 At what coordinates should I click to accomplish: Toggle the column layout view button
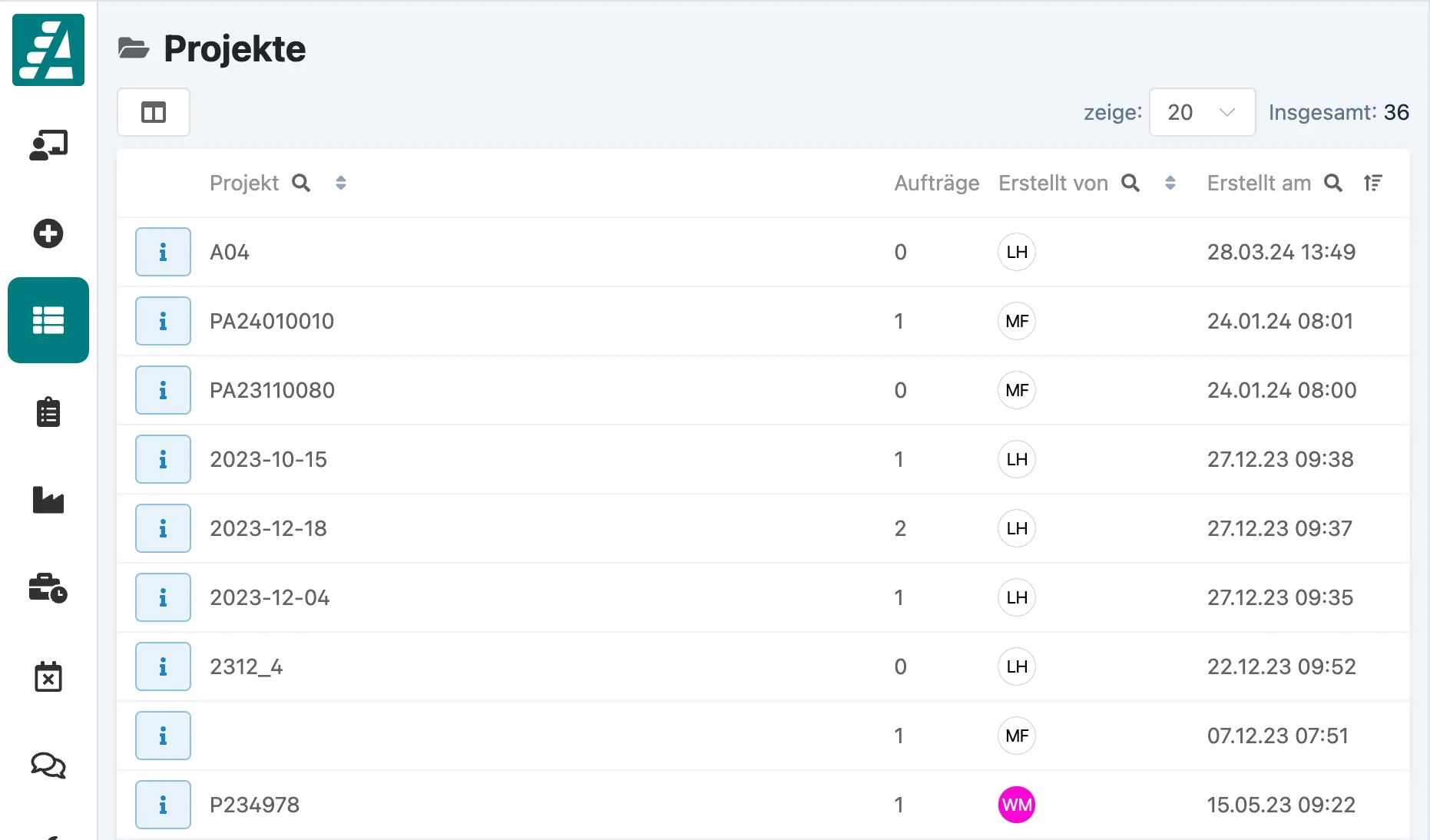154,112
